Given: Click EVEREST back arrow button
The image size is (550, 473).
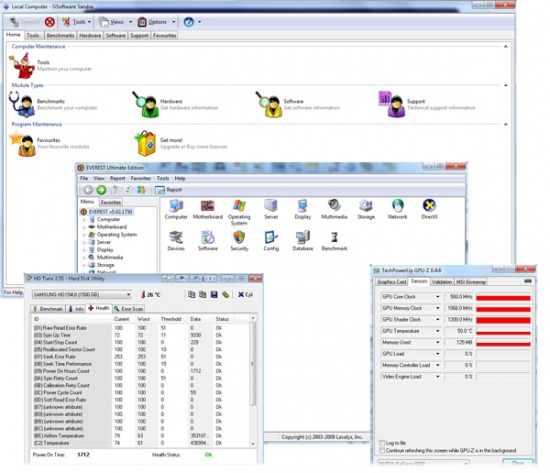Looking at the screenshot, I should 88,190.
